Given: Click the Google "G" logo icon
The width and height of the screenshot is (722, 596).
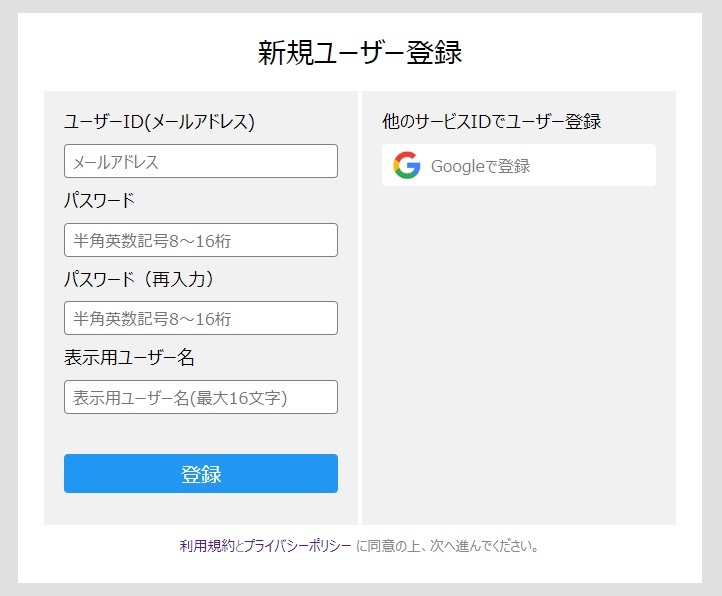Looking at the screenshot, I should [406, 166].
